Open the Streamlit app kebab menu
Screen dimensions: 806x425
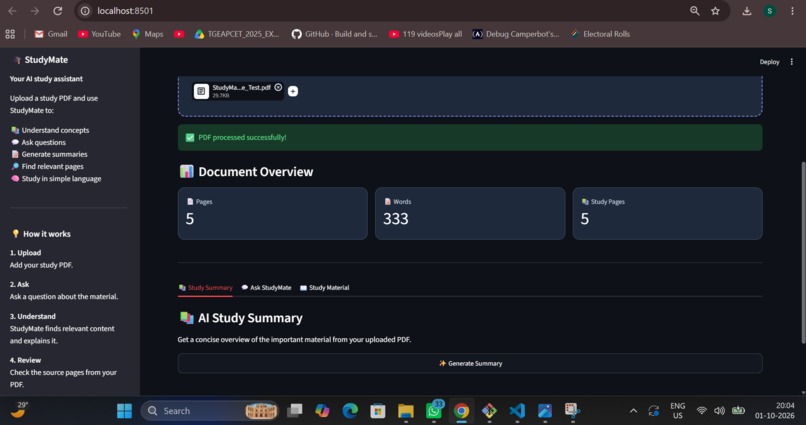coord(792,62)
